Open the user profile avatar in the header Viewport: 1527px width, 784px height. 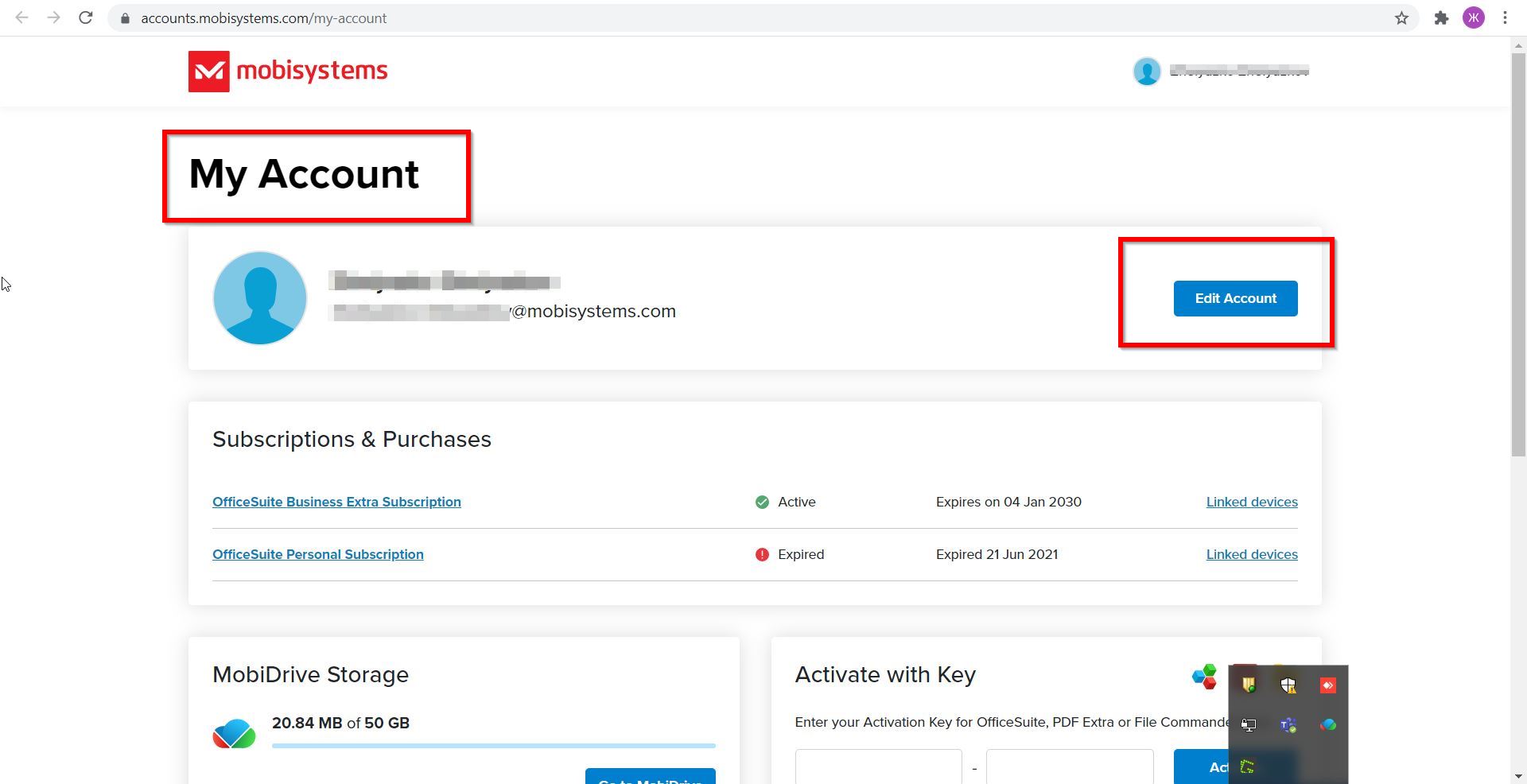(1147, 72)
